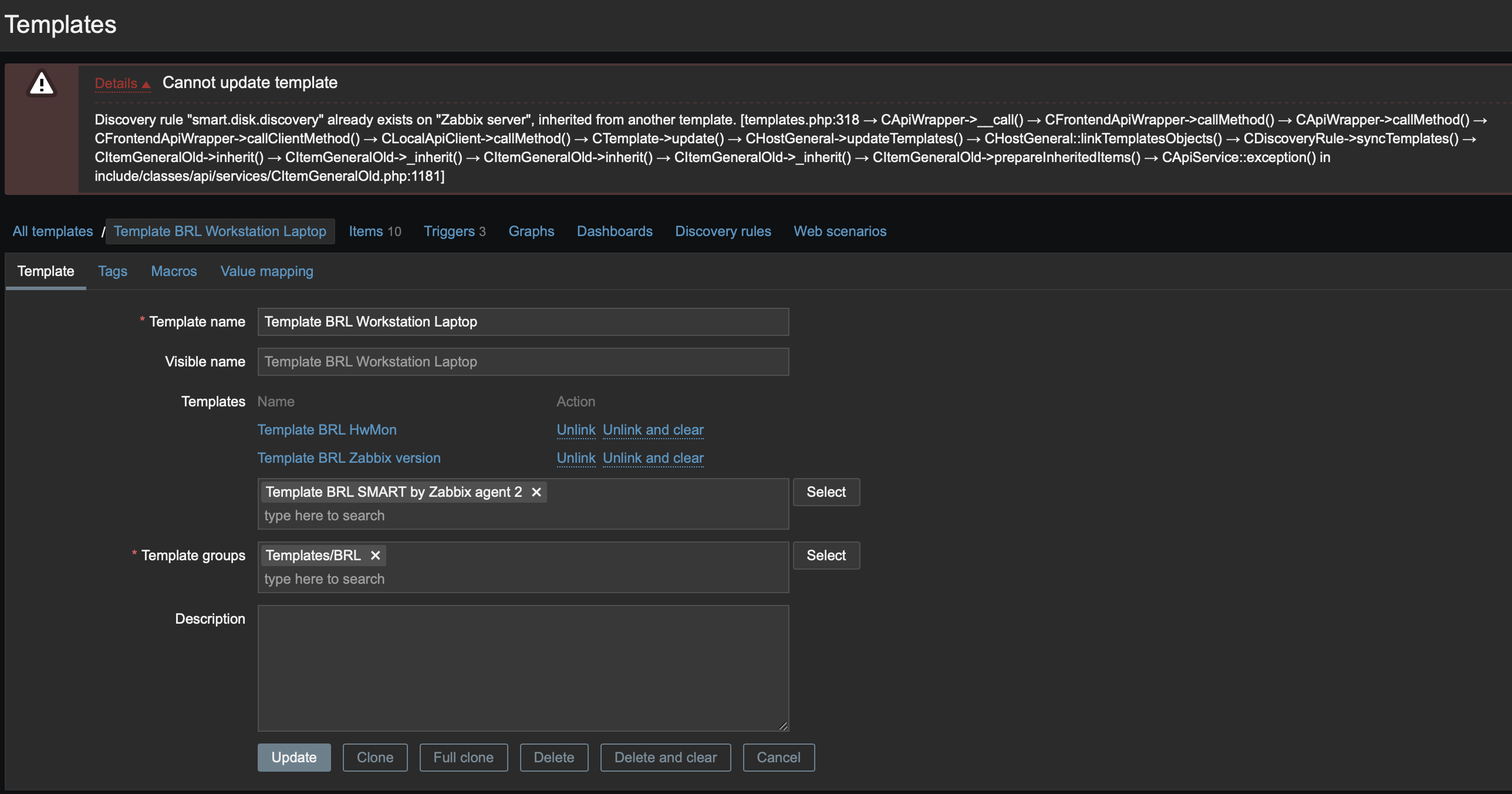The height and width of the screenshot is (794, 1512).
Task: Click into the Description text area
Action: (523, 668)
